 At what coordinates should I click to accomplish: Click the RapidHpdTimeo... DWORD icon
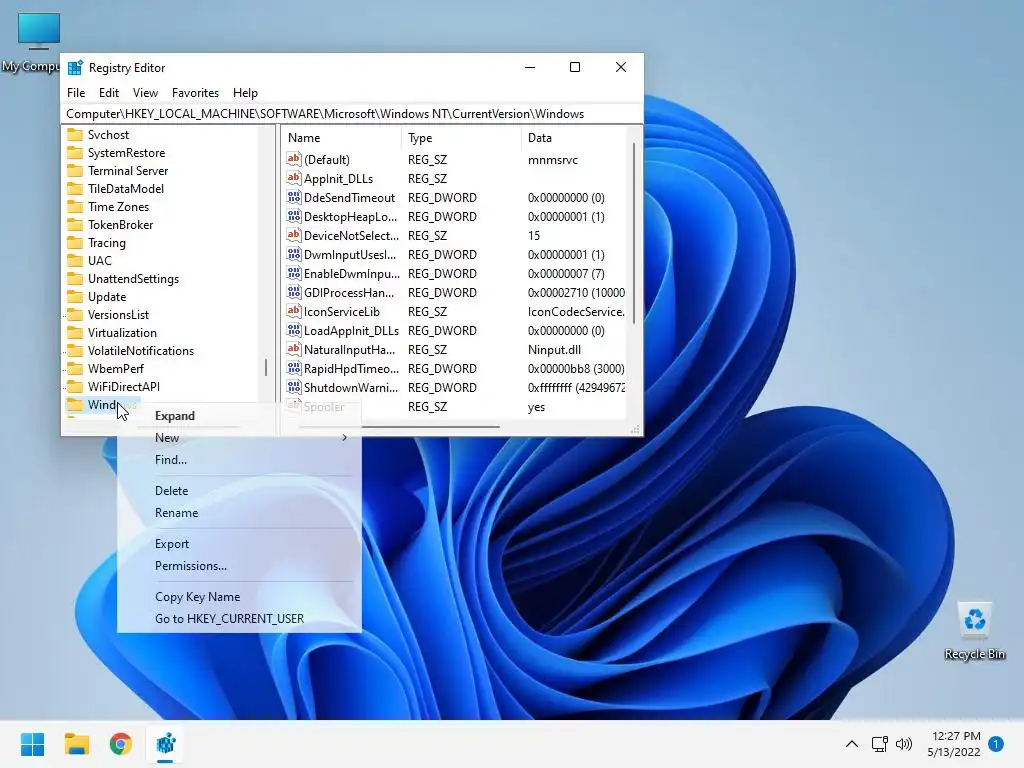point(294,368)
